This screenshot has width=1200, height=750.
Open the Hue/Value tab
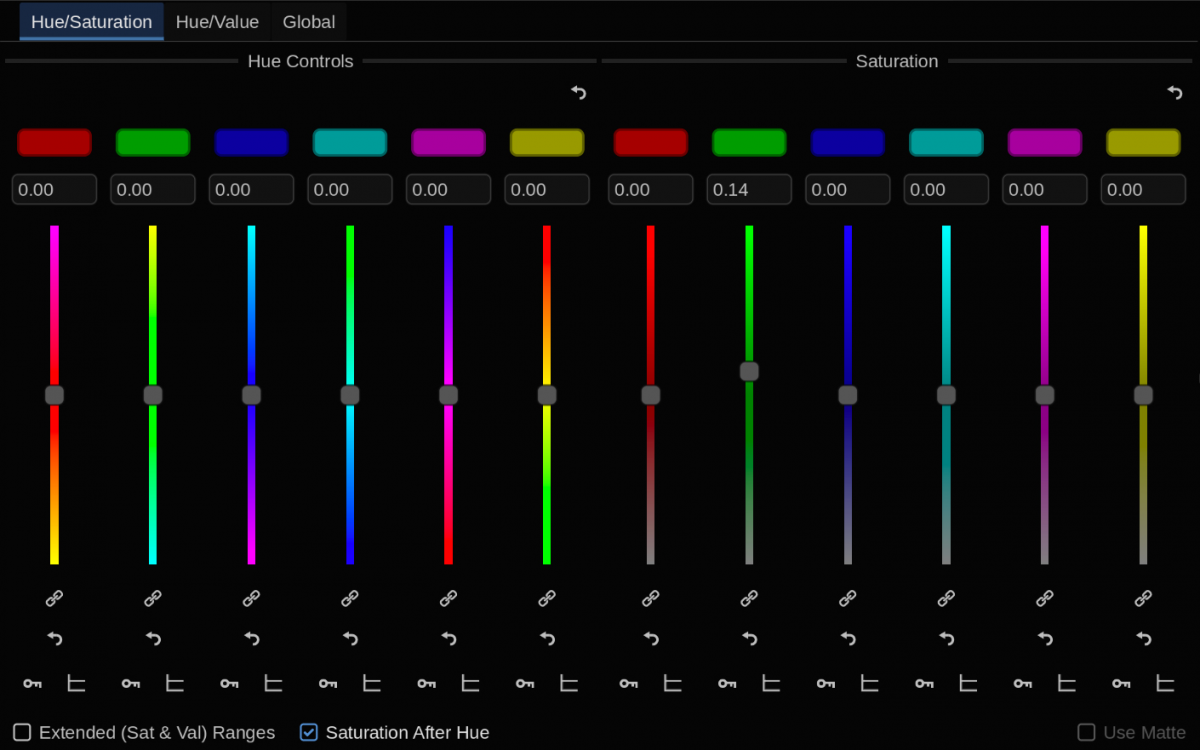click(217, 22)
